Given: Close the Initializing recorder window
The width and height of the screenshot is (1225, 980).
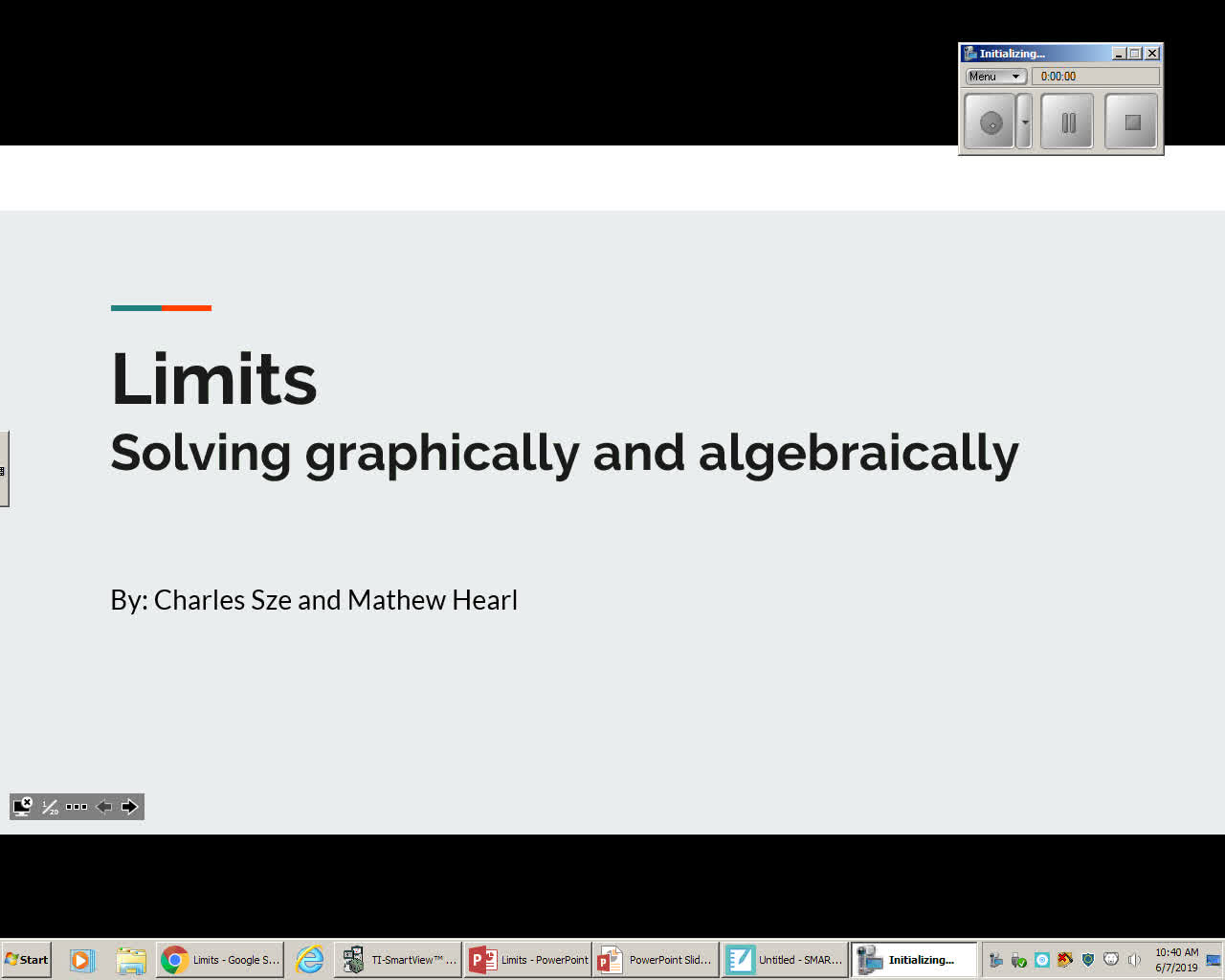Looking at the screenshot, I should click(x=1152, y=54).
